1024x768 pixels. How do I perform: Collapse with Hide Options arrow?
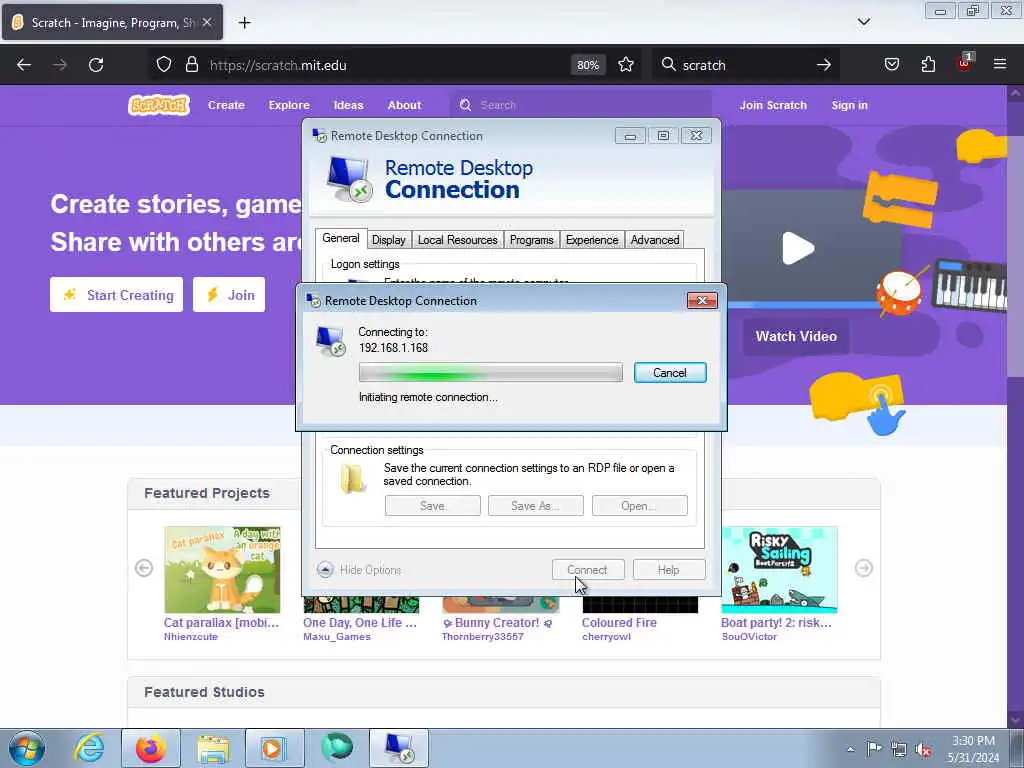[x=325, y=569]
